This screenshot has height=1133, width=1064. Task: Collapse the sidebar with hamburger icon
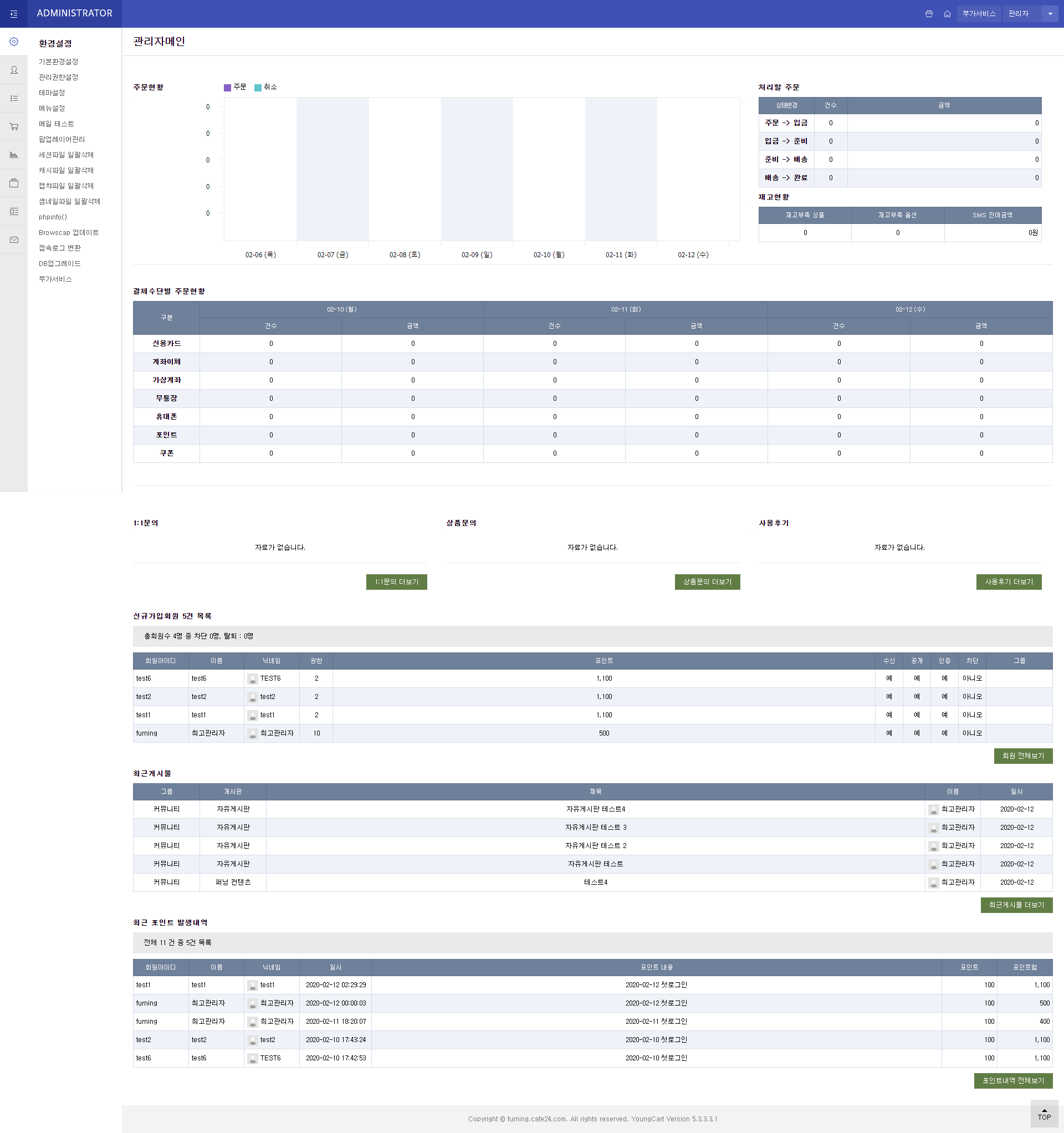tap(14, 14)
